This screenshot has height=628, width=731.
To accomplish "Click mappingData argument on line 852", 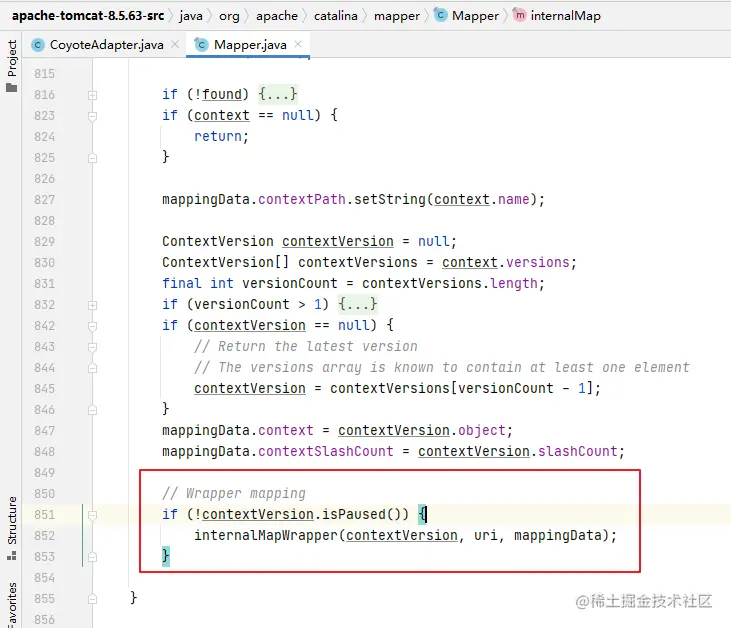I will pyautogui.click(x=558, y=535).
